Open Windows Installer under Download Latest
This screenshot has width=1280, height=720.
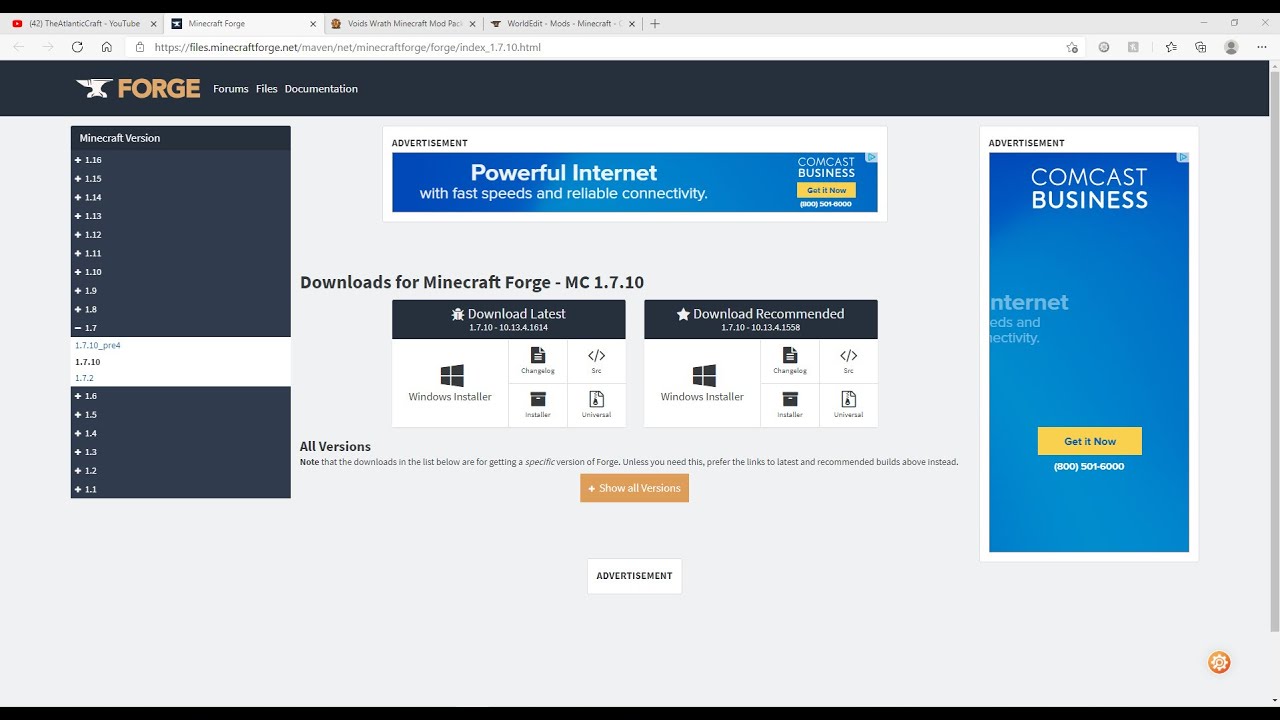click(450, 383)
